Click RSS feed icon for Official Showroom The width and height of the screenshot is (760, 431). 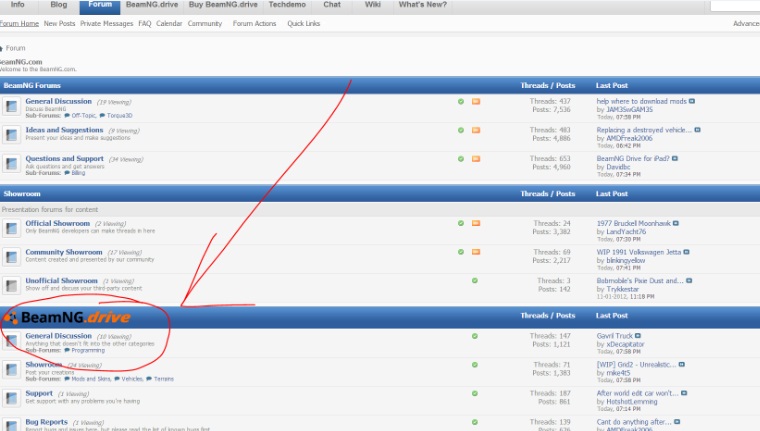tap(476, 223)
